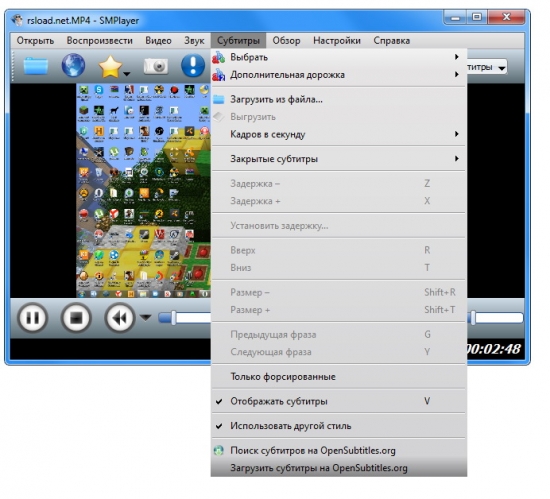
Task: Click the blue folder open-file icon
Action: pyautogui.click(x=35, y=66)
